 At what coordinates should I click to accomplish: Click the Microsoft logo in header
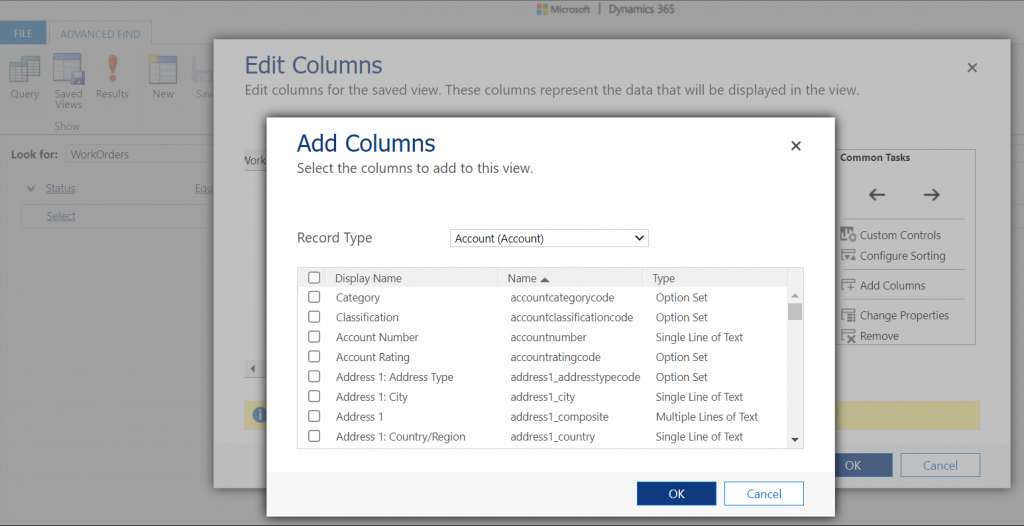point(542,9)
